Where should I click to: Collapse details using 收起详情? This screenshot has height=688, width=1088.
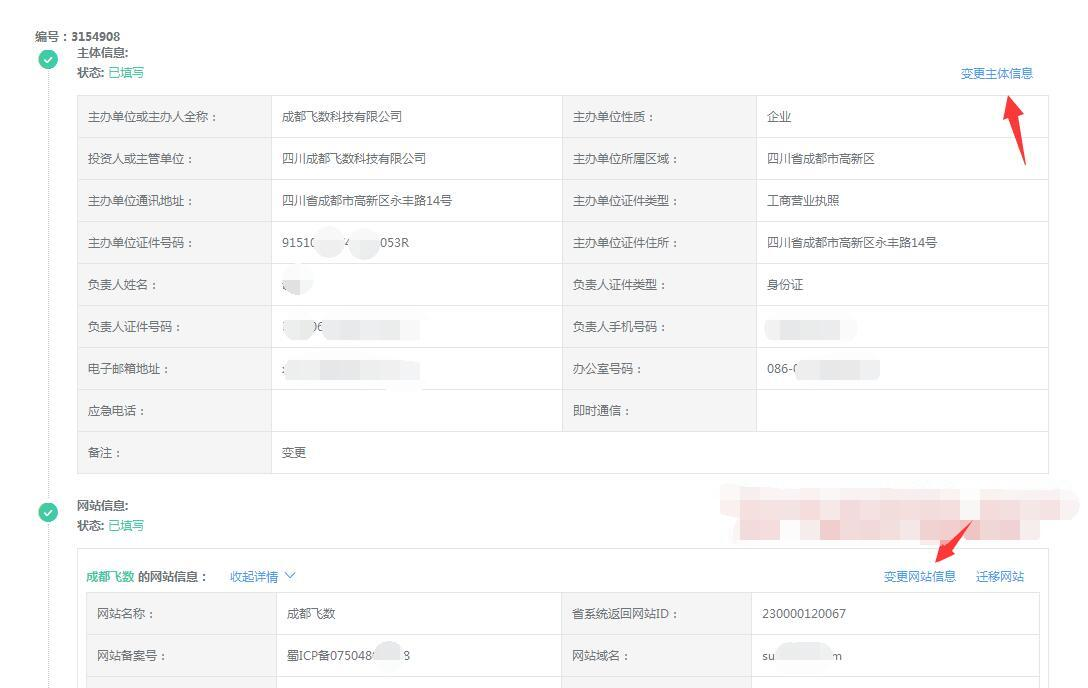coord(263,576)
